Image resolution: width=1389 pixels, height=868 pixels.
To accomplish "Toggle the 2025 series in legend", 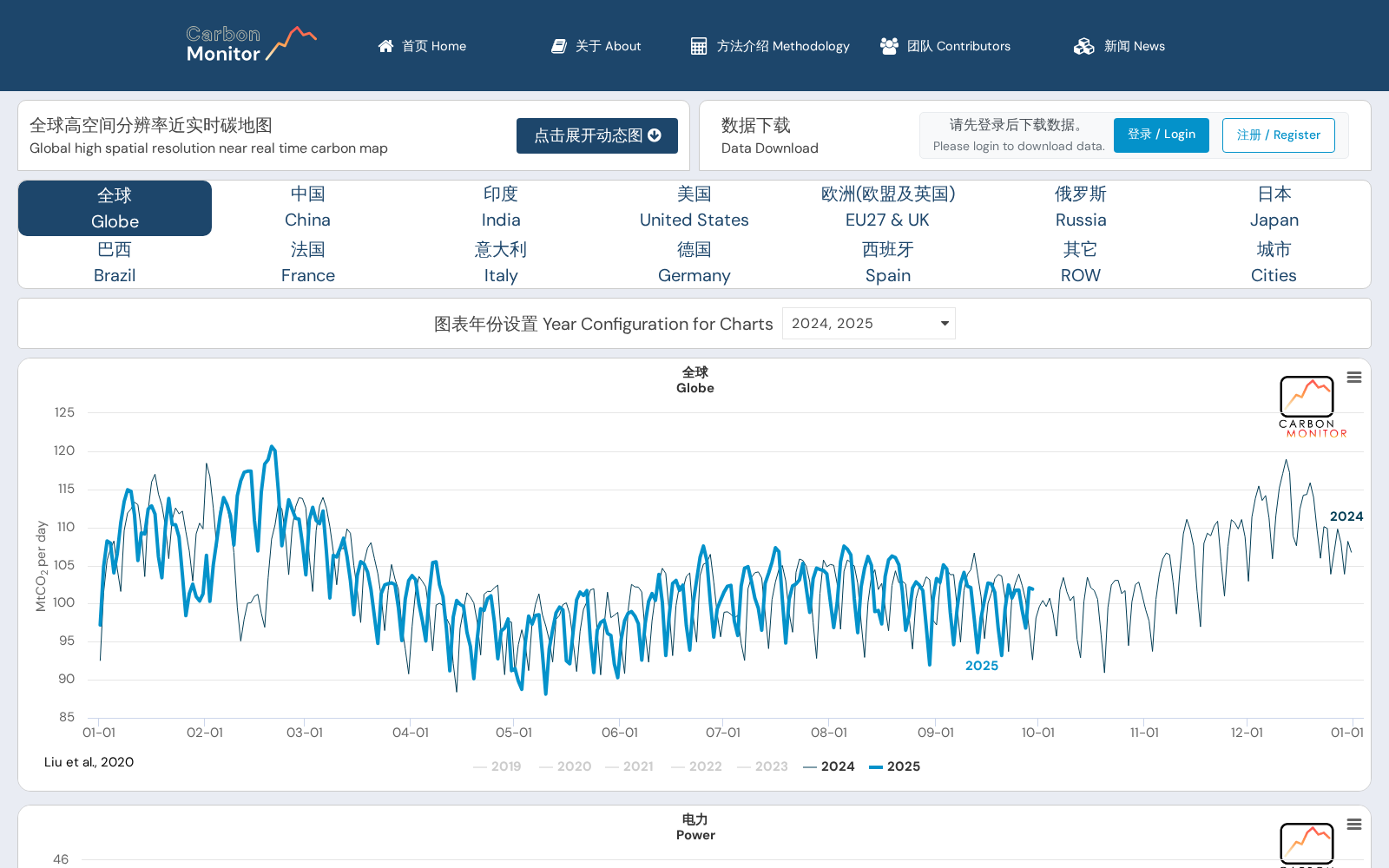I will [x=895, y=766].
